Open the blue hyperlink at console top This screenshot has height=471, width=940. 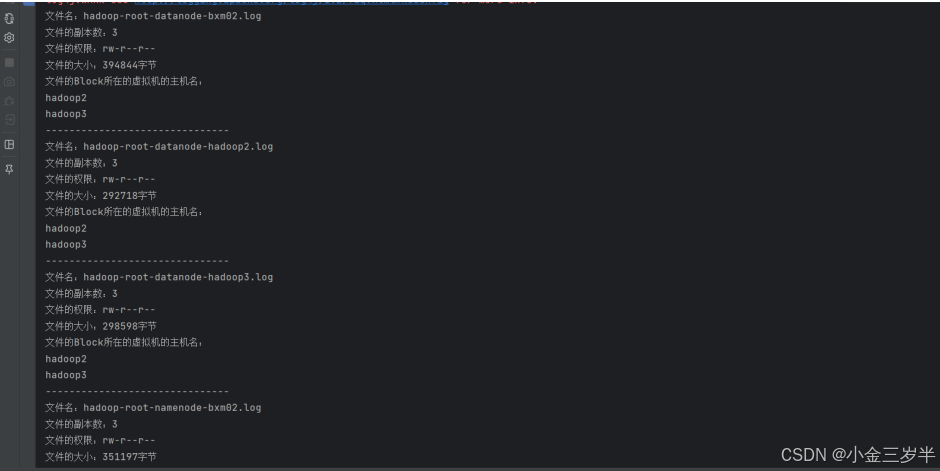[x=291, y=2]
